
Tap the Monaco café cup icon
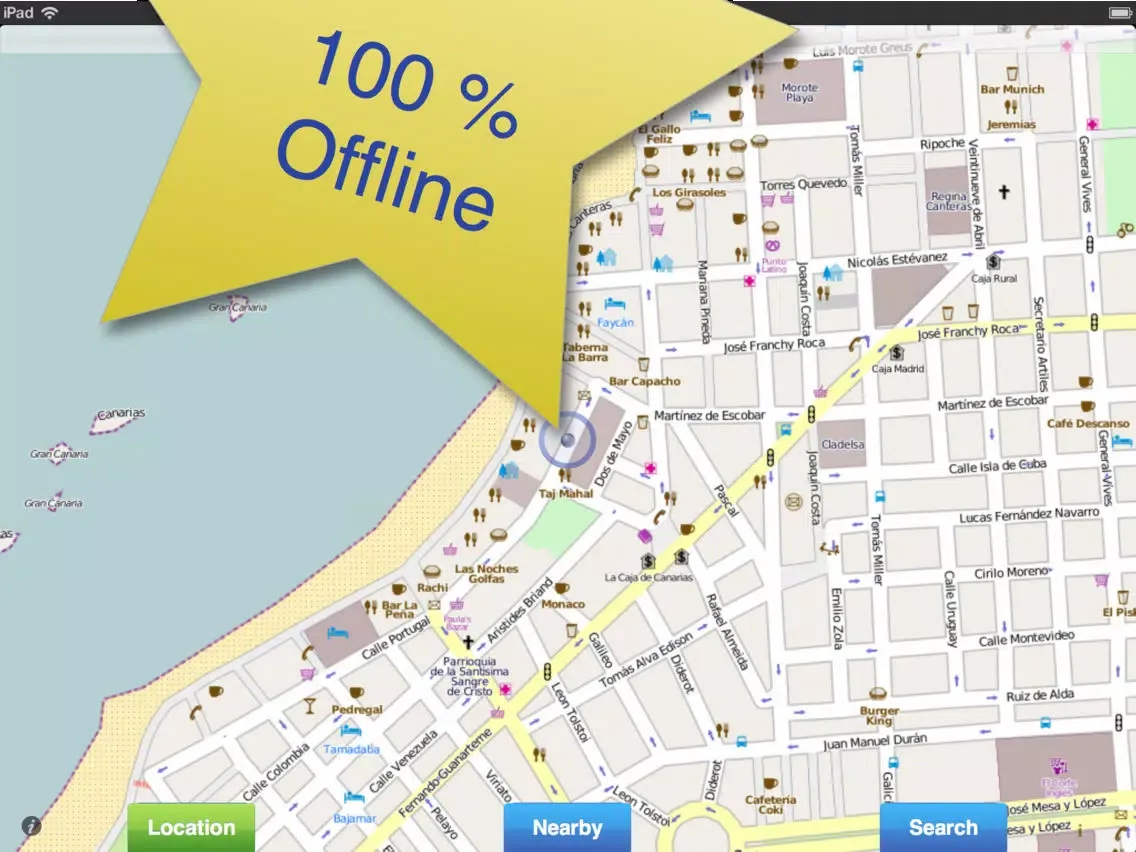[561, 588]
